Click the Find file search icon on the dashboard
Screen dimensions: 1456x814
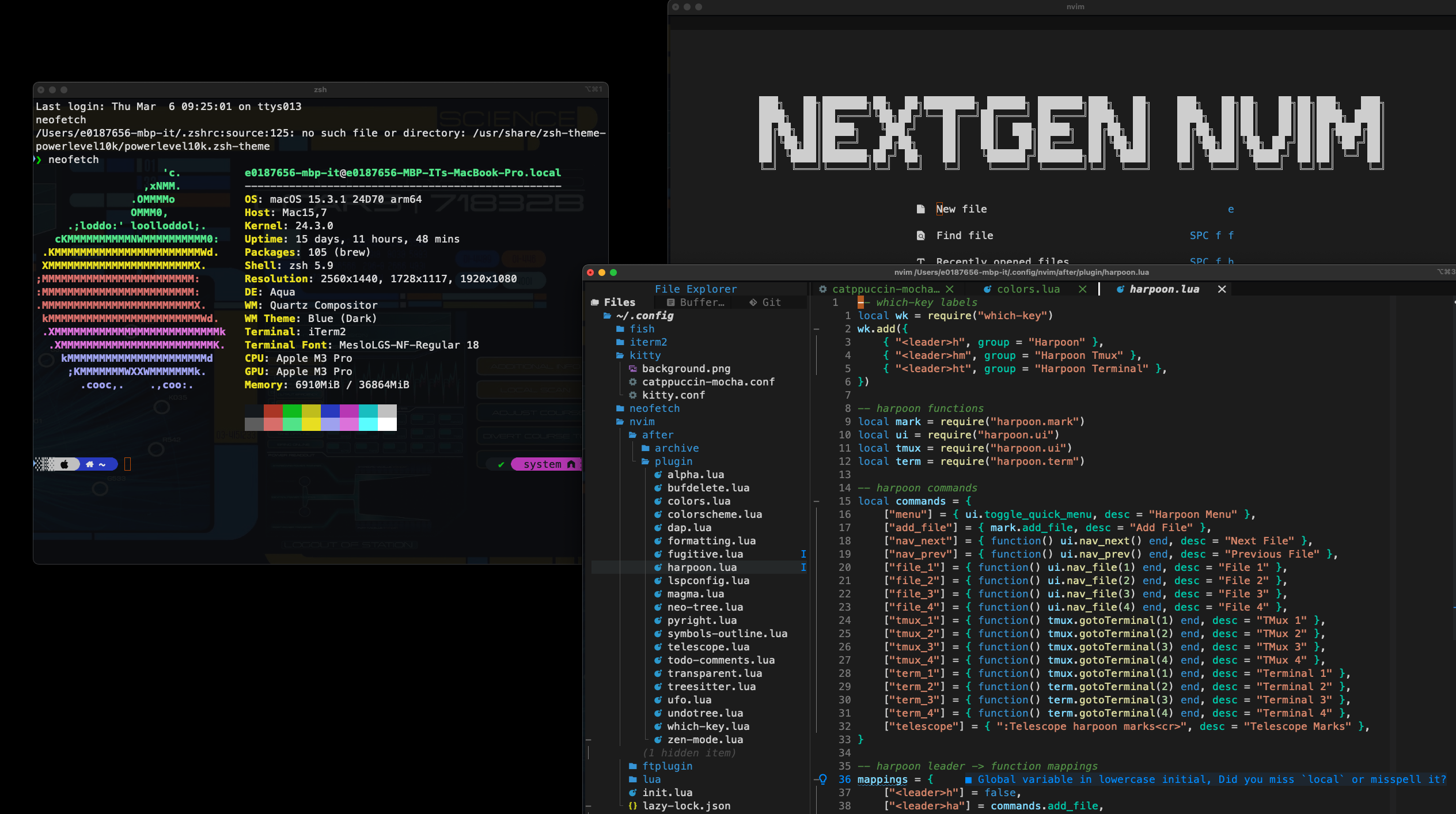point(920,236)
